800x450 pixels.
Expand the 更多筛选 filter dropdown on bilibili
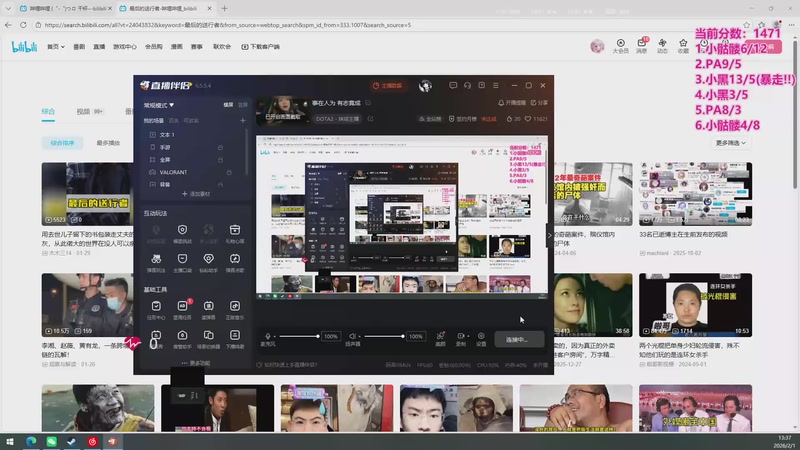[x=731, y=143]
